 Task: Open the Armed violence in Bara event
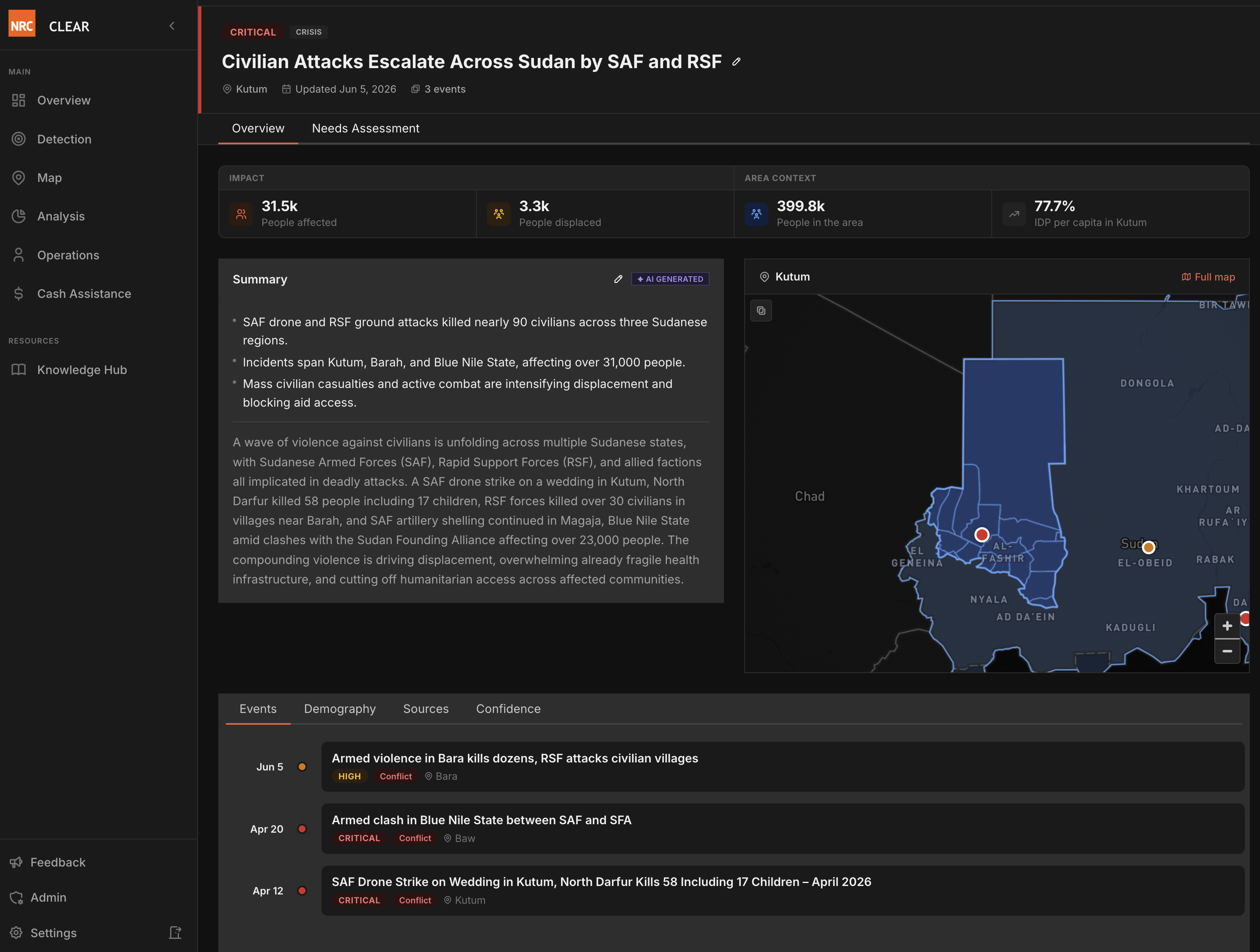click(x=783, y=767)
